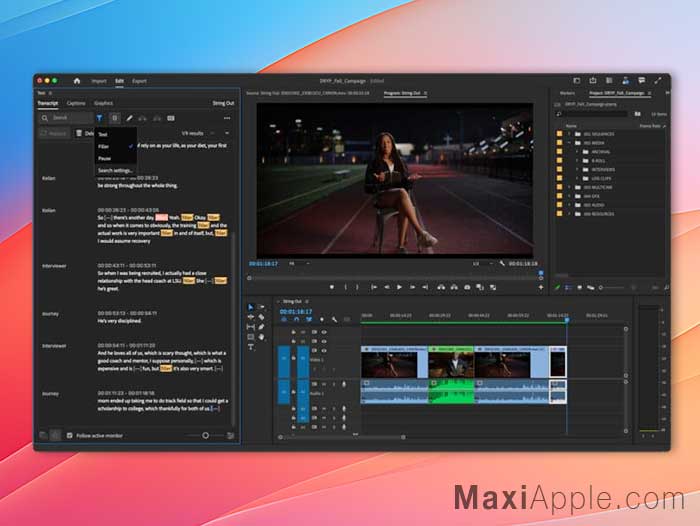Click the Replace button

click(x=54, y=133)
